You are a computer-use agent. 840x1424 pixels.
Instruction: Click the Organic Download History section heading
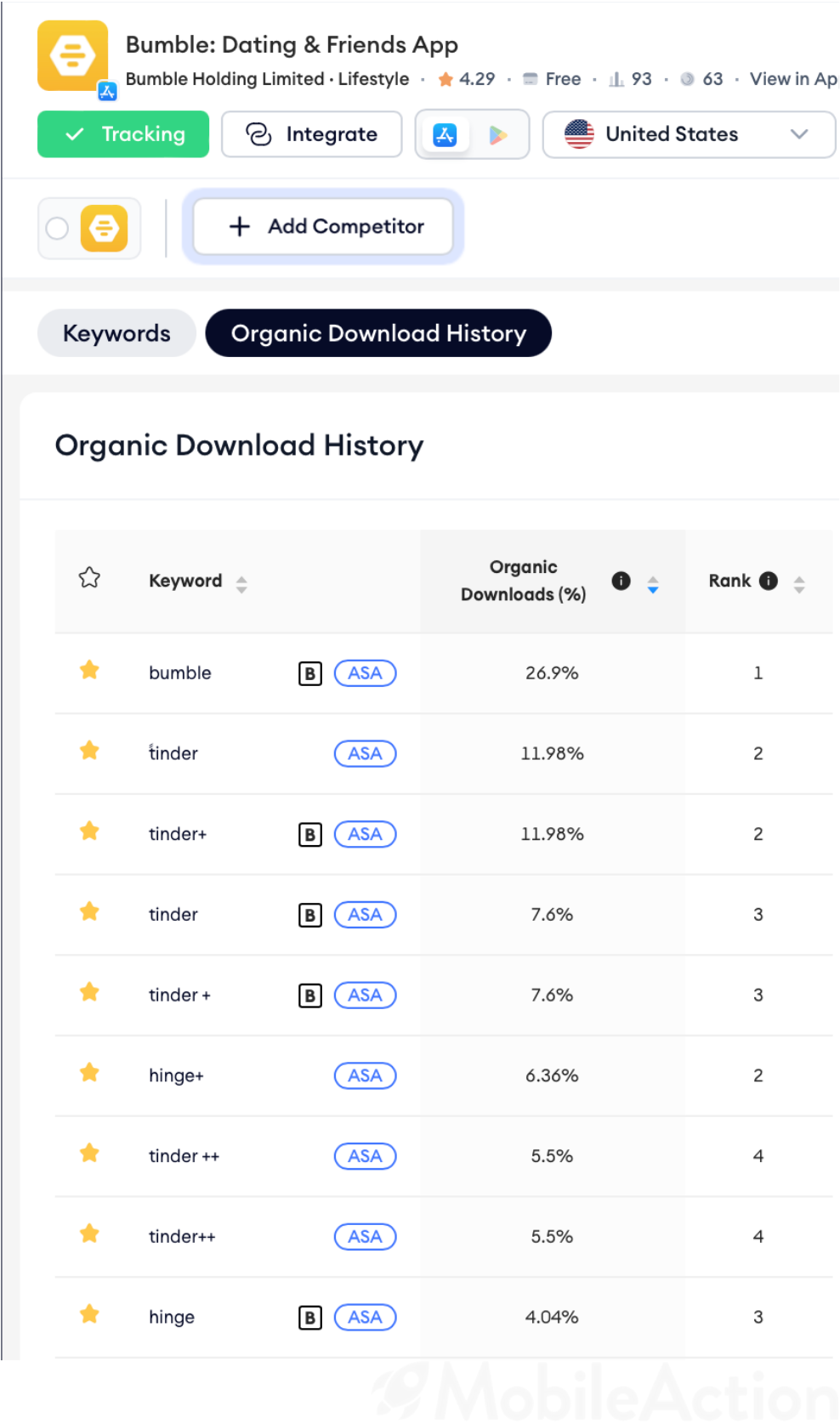[x=240, y=445]
